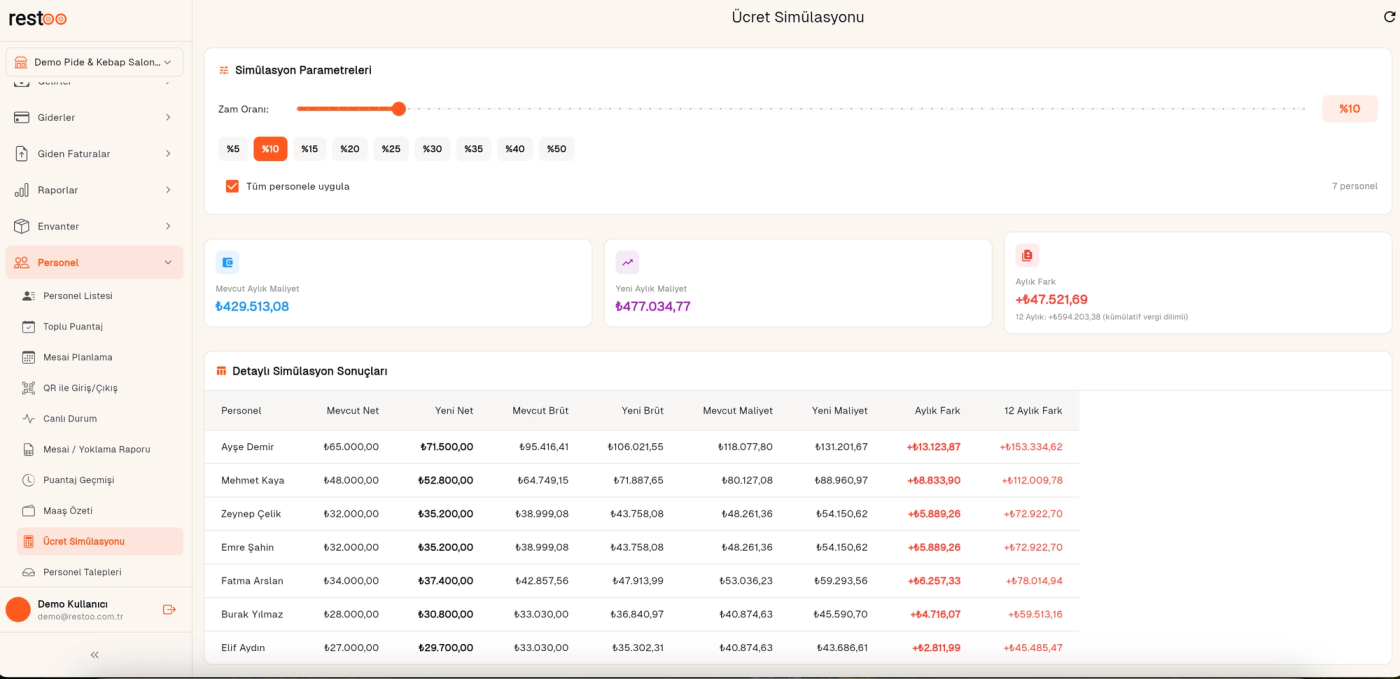Viewport: 1400px width, 679px height.
Task: Expand the Envanter menu chevron
Action: tap(168, 226)
